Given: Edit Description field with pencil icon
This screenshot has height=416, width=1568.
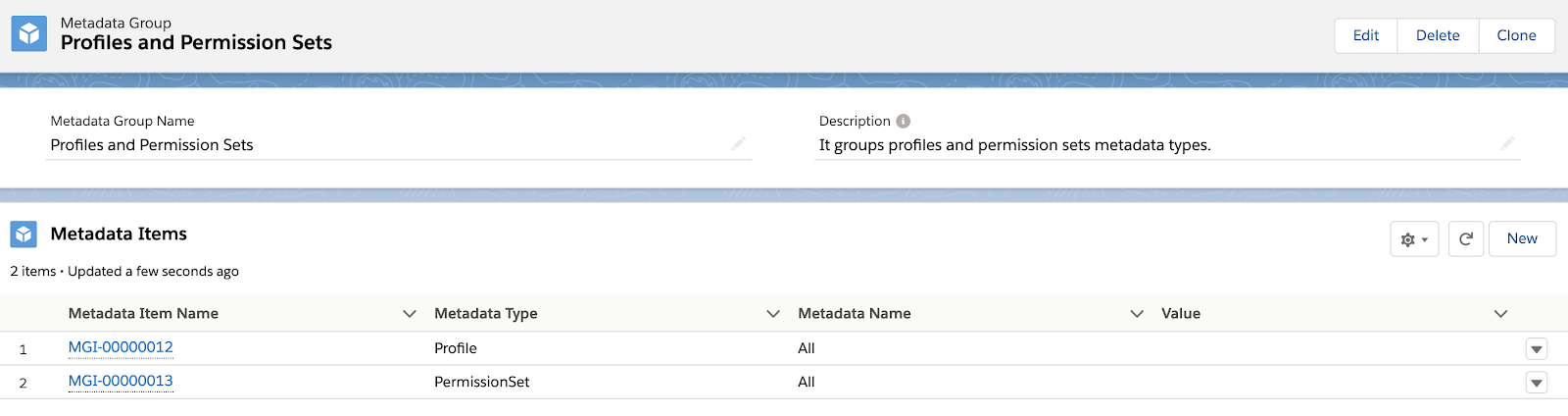Looking at the screenshot, I should pos(1507,144).
